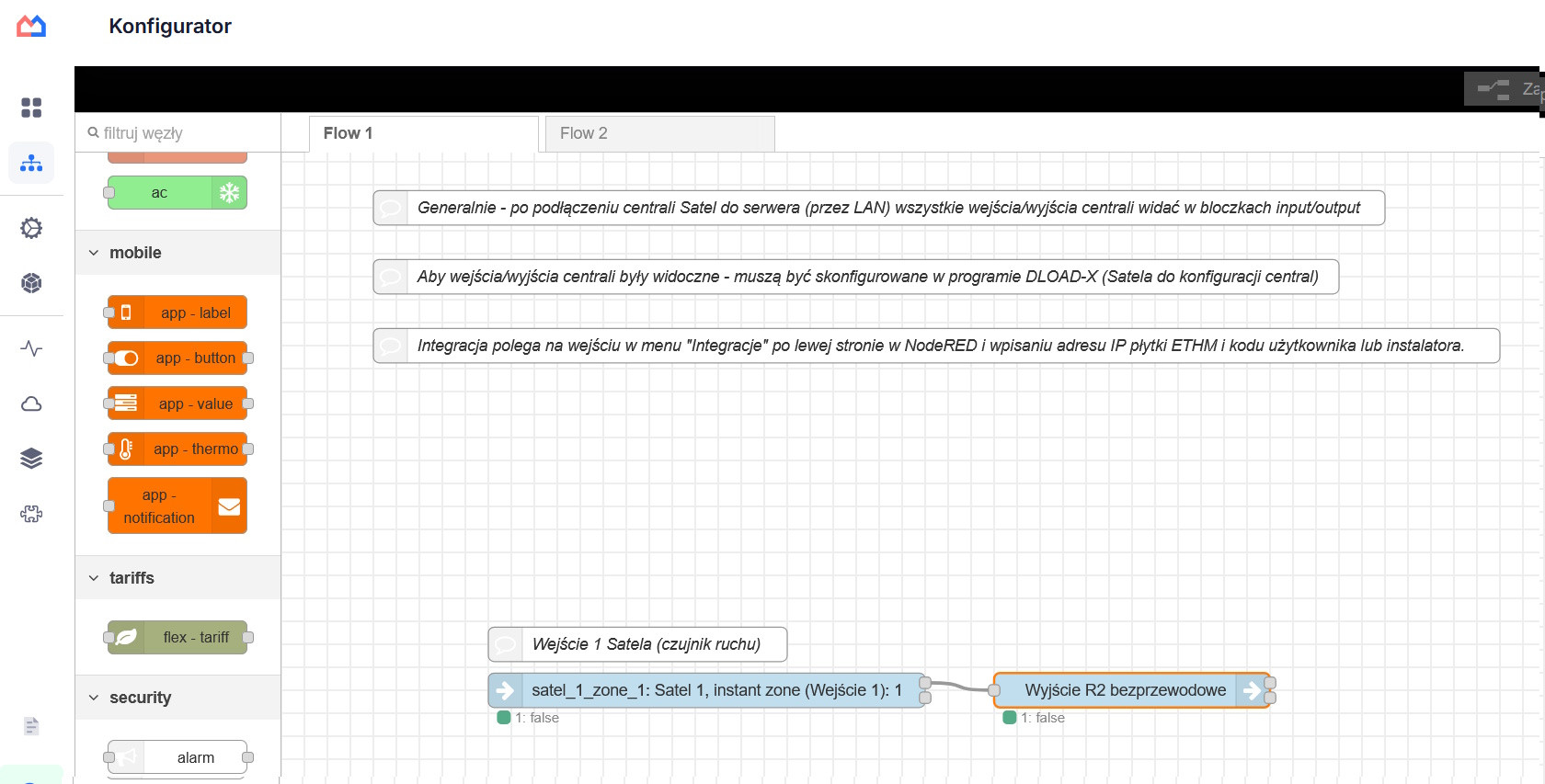Select the comment starting with Integracja polega
This screenshot has height=784, width=1545.
936,346
